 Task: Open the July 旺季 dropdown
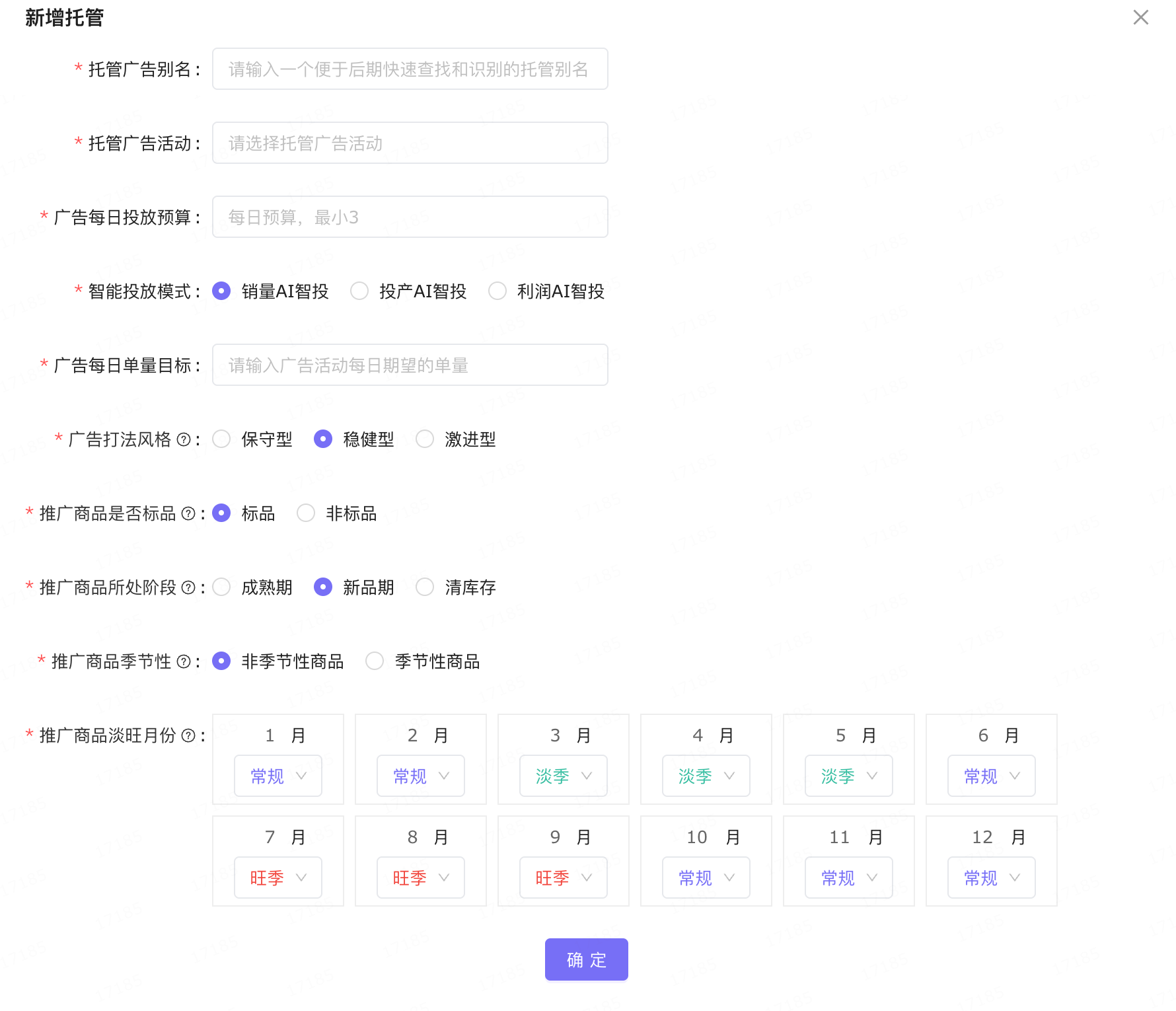coord(277,878)
